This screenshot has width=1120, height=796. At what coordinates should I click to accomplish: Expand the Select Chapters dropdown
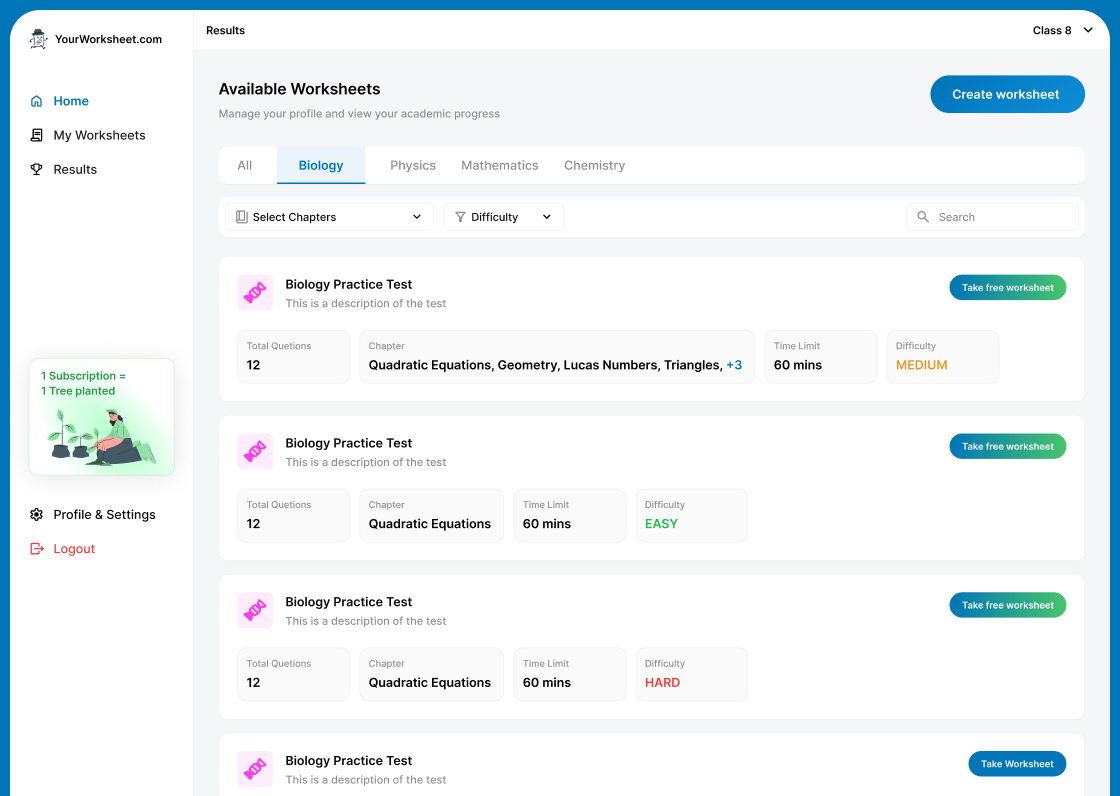click(328, 216)
